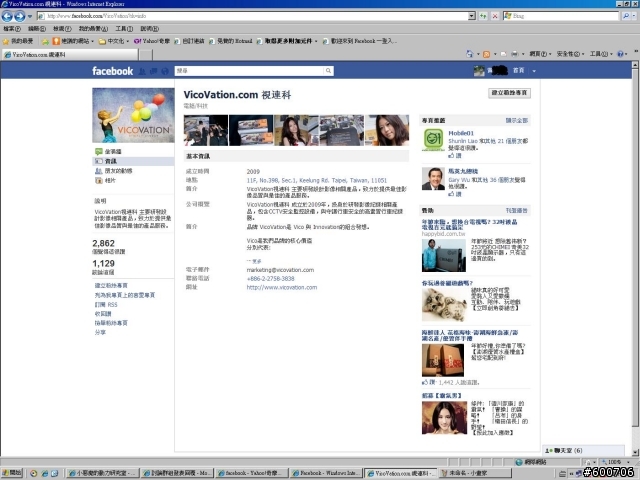Image resolution: width=640 pixels, height=480 pixels.
Task: Select the VicoVation.com browser tab
Action: pos(69,54)
